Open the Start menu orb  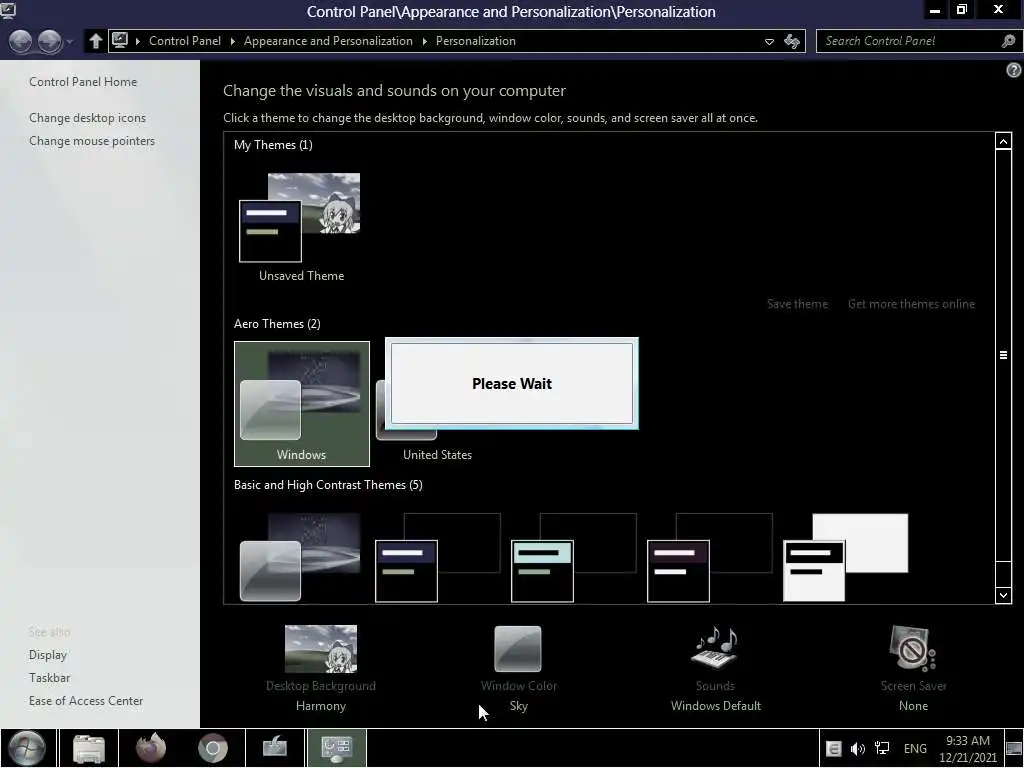[x=27, y=748]
